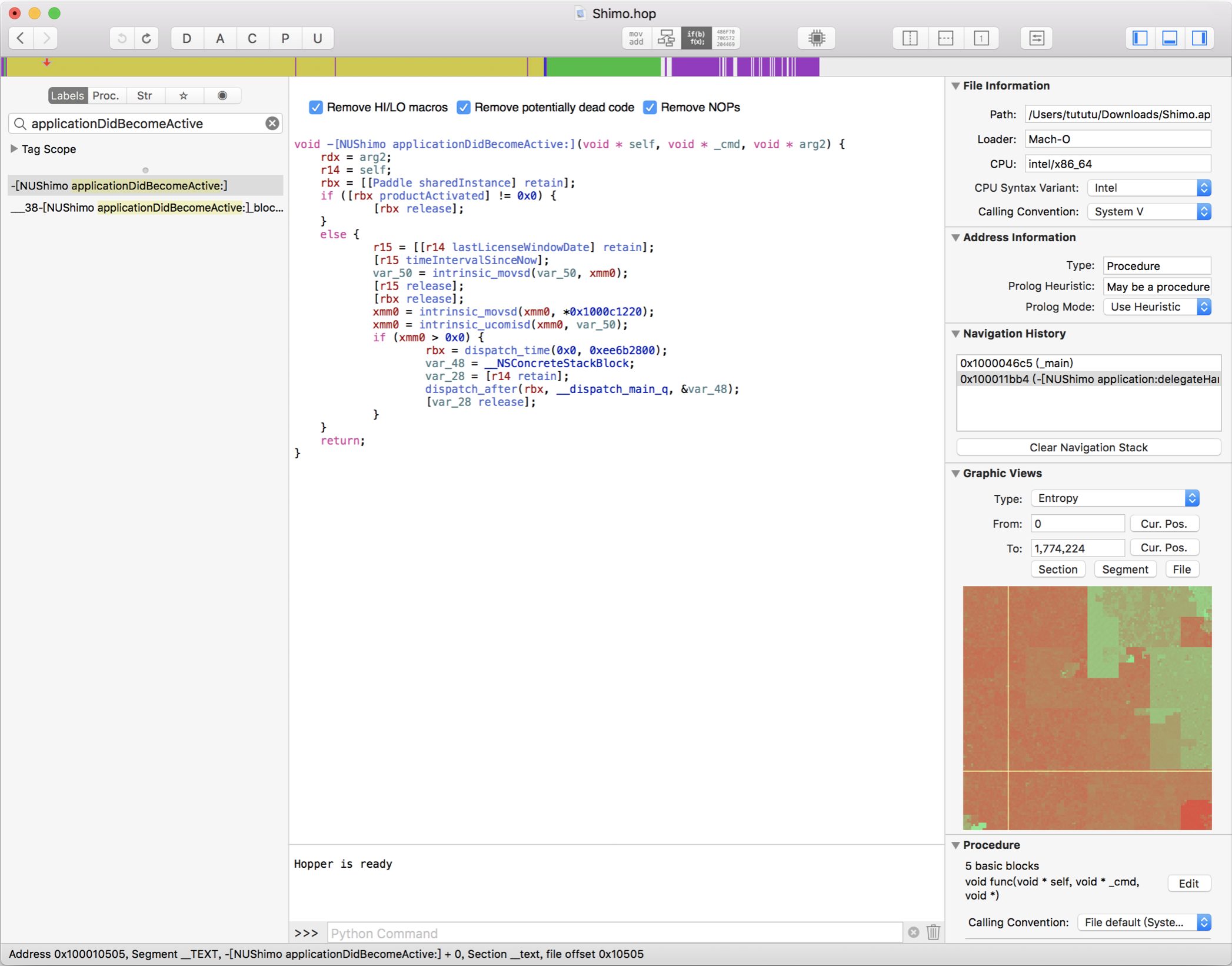Click the search field with applicationDidBecomeActive
The height and width of the screenshot is (966, 1232).
tap(144, 123)
